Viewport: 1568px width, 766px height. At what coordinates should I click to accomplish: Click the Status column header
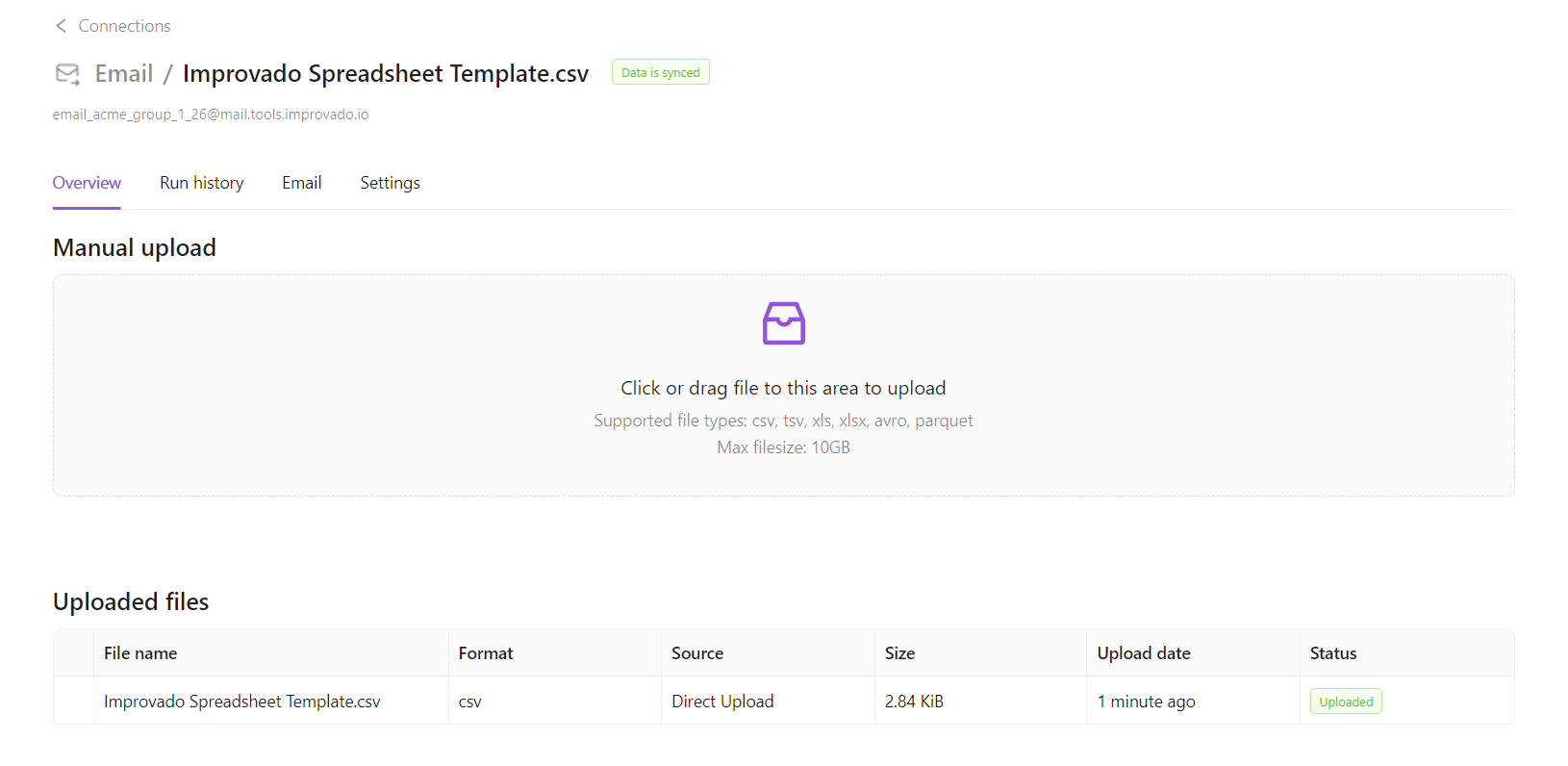pos(1332,653)
